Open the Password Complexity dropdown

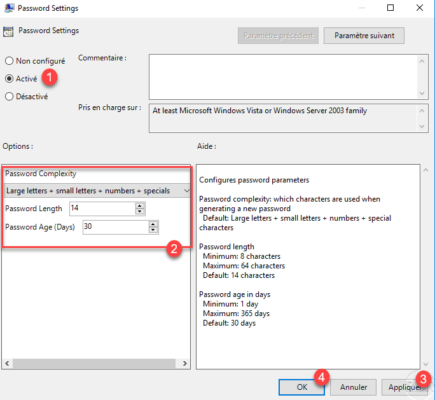(x=97, y=191)
